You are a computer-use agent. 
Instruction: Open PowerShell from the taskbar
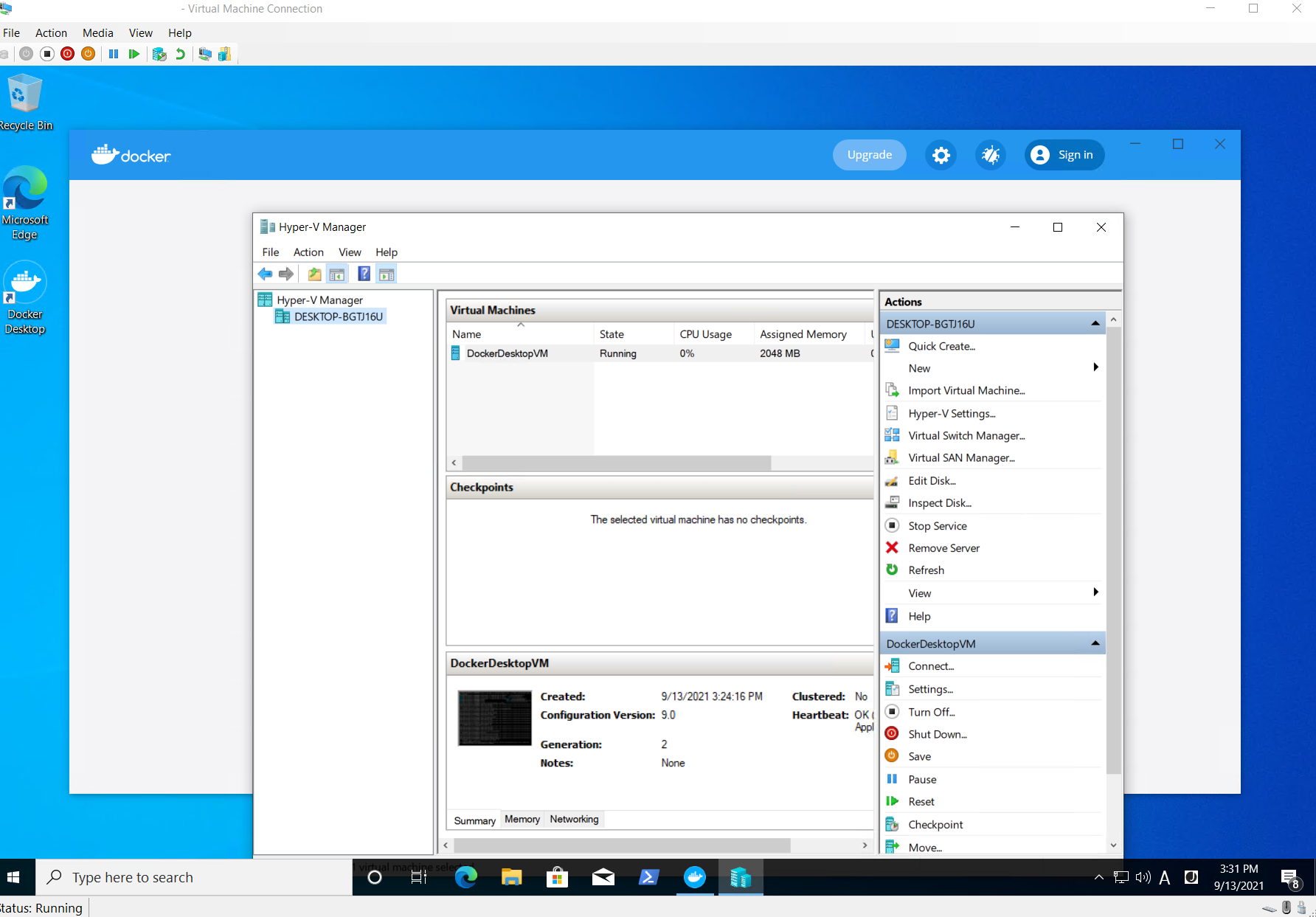point(649,877)
